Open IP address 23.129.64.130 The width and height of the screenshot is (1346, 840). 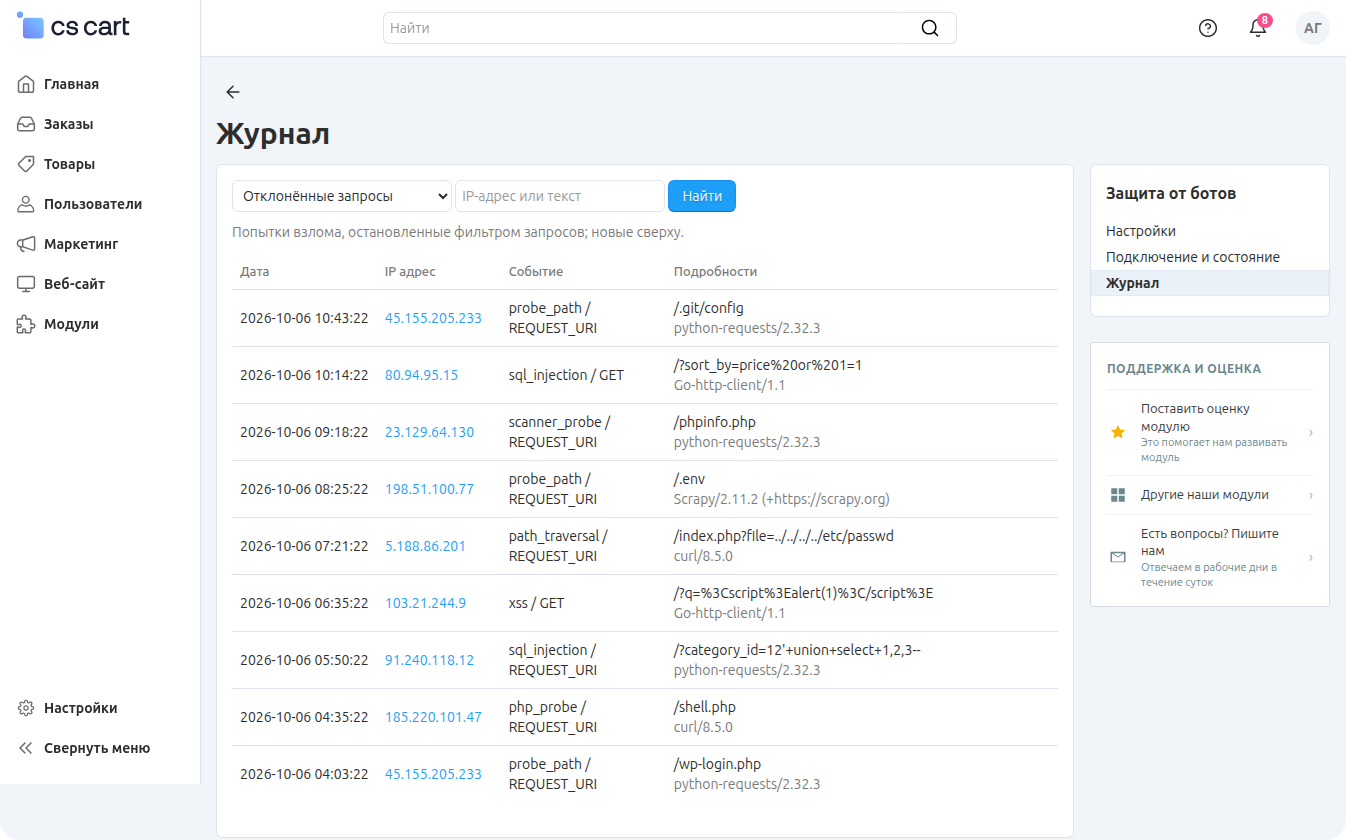tap(429, 432)
